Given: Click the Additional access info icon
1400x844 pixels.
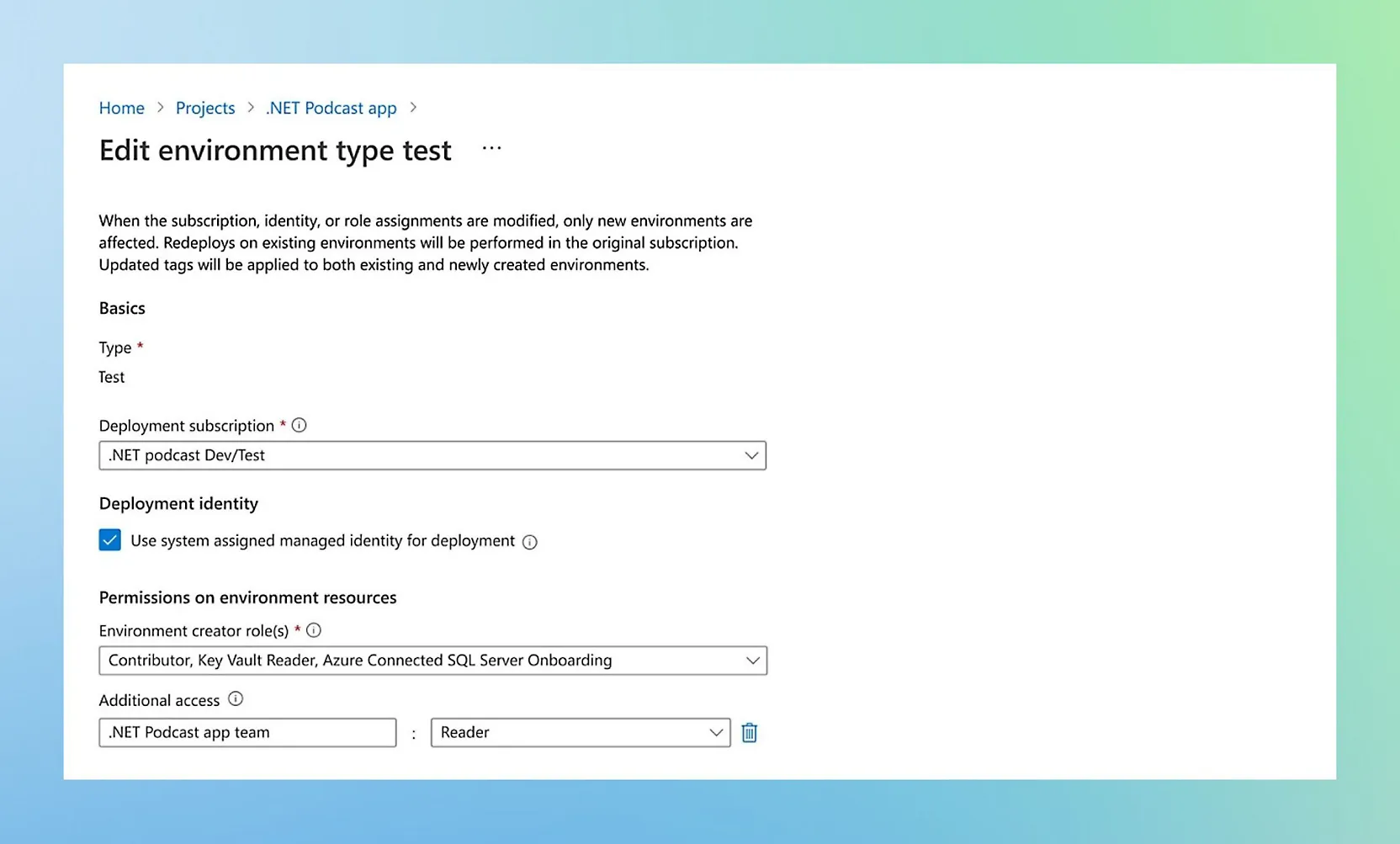Looking at the screenshot, I should (x=236, y=699).
